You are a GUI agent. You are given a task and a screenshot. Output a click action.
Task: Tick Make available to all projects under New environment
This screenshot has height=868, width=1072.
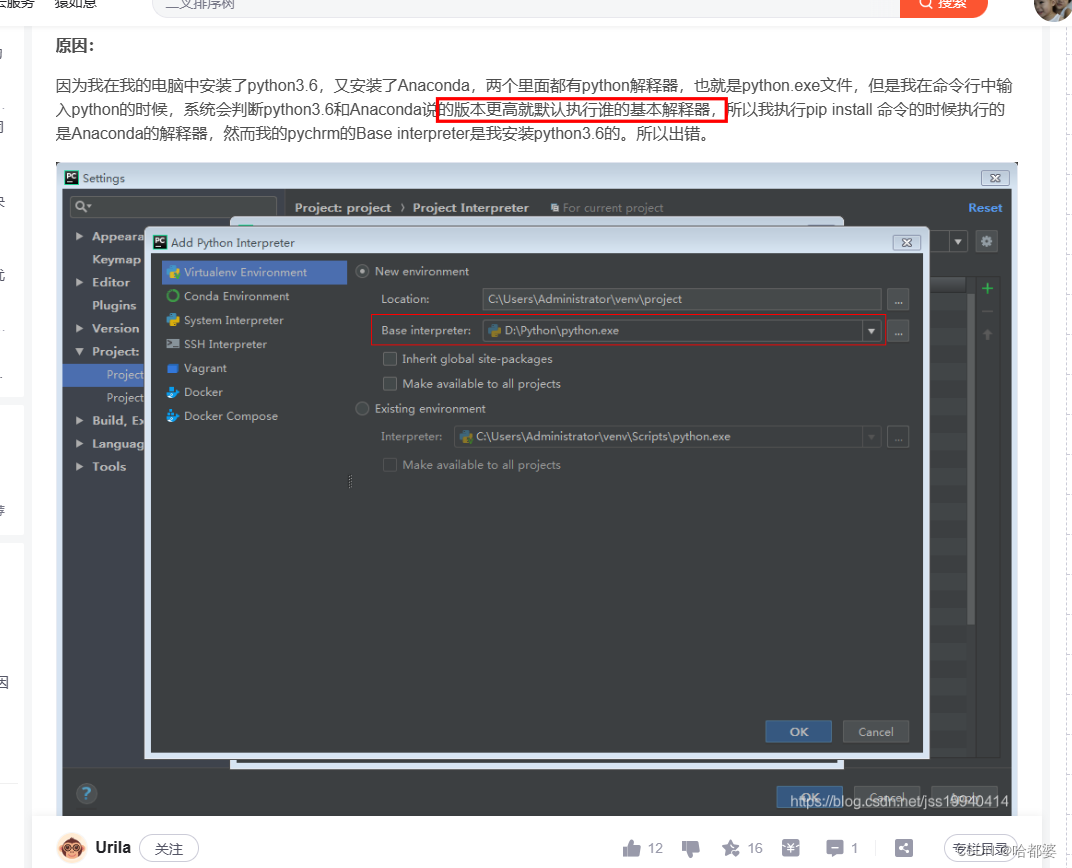point(390,383)
